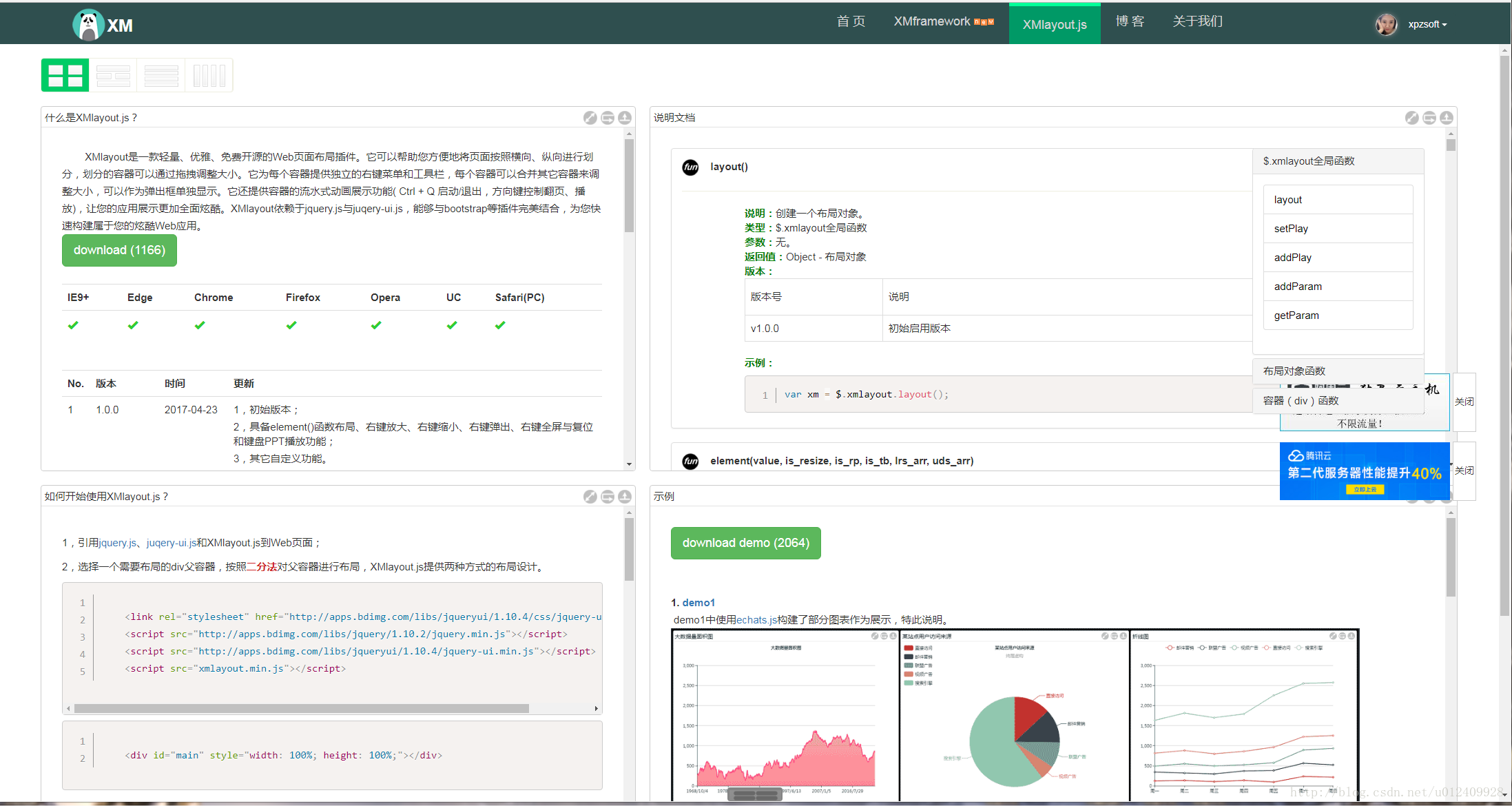Viewport: 1512px width, 806px height.
Task: Switch to the vertical columns layout icon
Action: click(x=209, y=75)
